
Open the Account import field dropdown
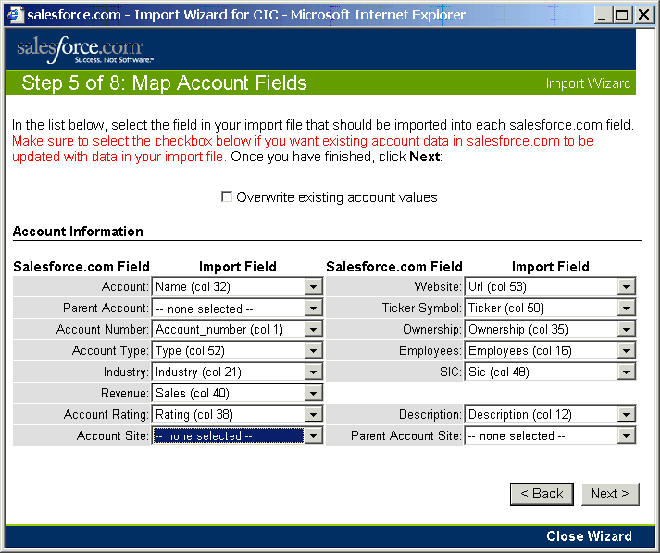click(237, 287)
